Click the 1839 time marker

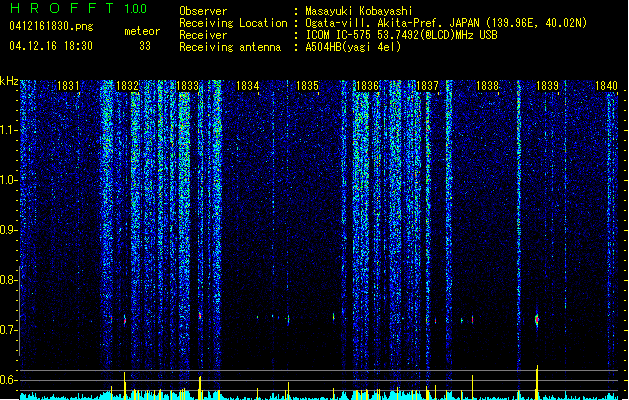click(548, 86)
